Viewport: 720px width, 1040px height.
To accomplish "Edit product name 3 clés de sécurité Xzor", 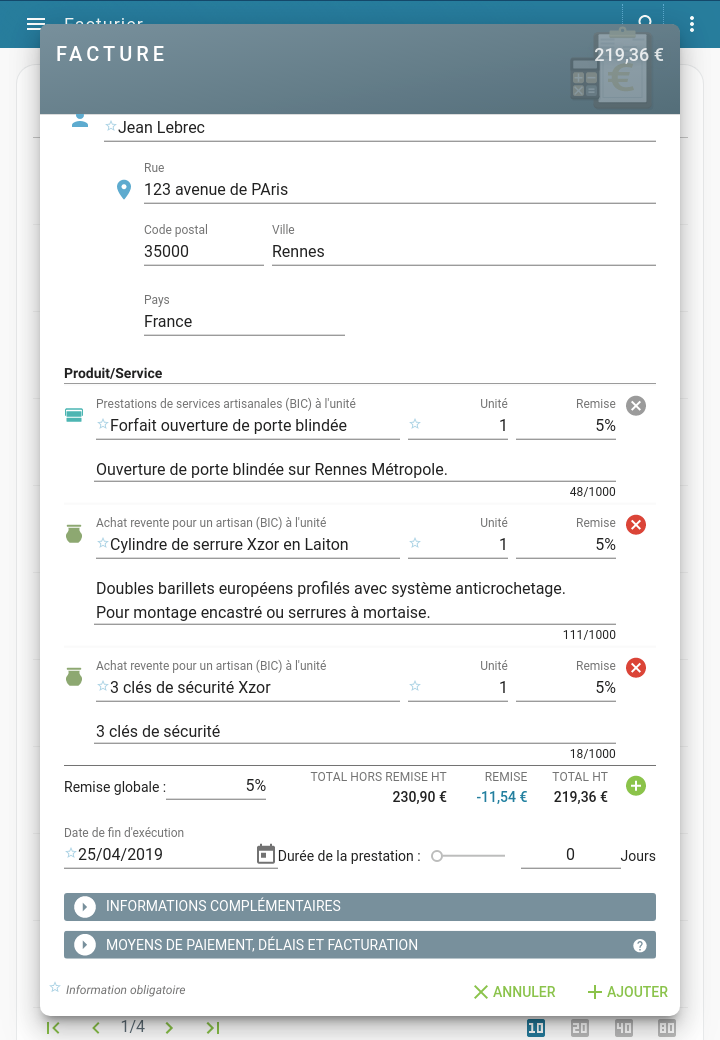I will 248,688.
